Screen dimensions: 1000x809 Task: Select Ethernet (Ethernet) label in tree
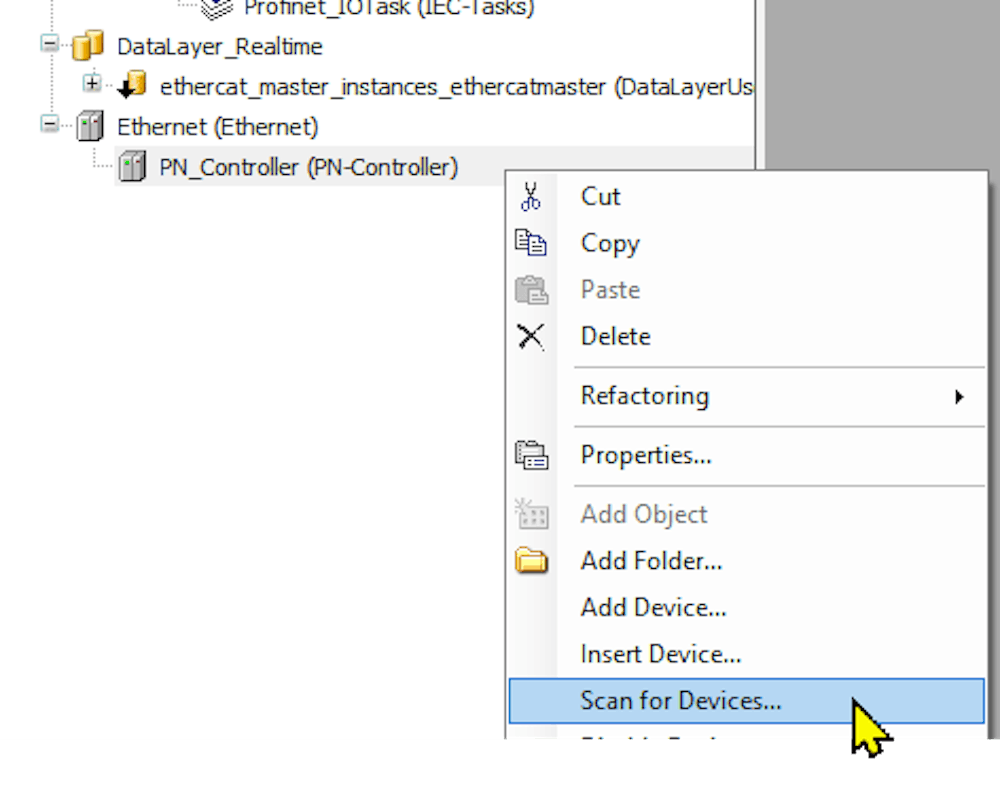coord(217,127)
